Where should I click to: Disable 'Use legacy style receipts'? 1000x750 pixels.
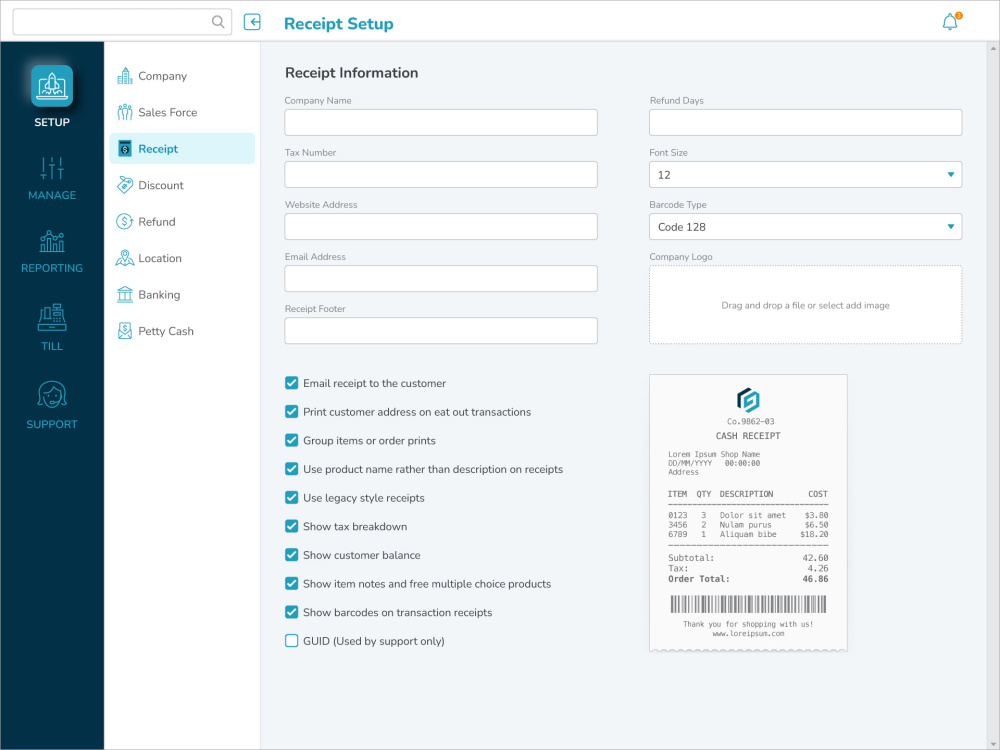291,497
